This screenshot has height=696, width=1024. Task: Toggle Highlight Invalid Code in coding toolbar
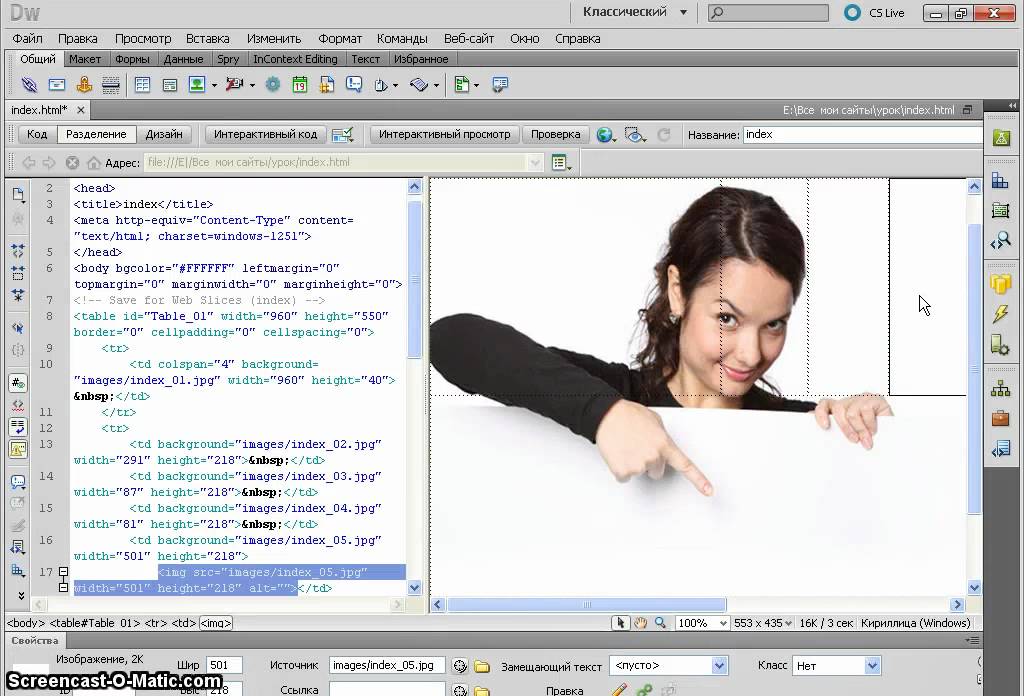pos(18,405)
